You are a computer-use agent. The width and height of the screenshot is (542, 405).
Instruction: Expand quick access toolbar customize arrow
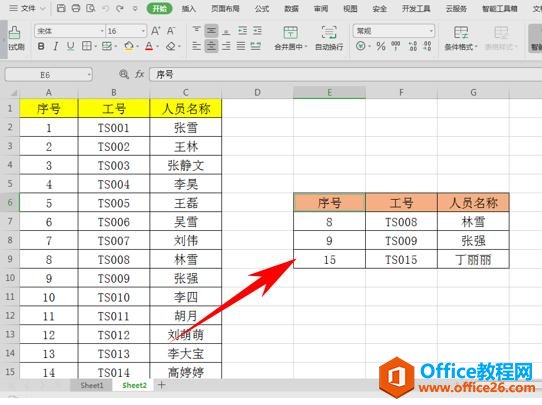pyautogui.click(x=135, y=8)
